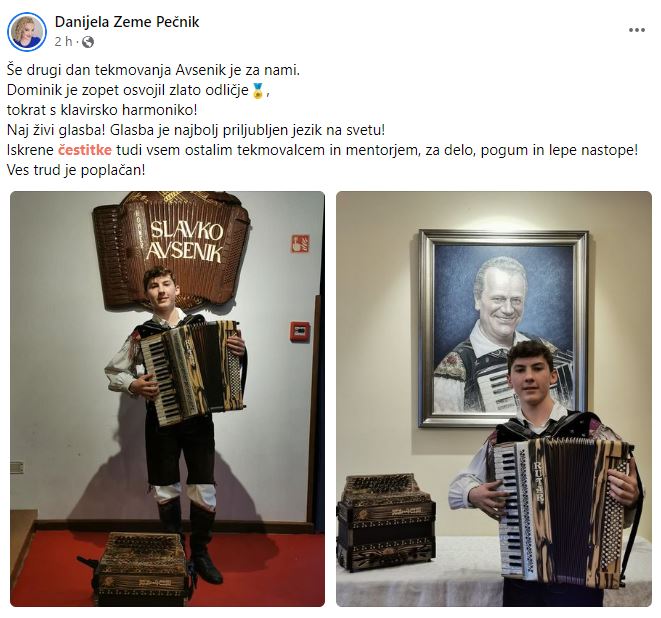Image resolution: width=661 pixels, height=618 pixels.
Task: Open the left photo of boy on red carpet
Action: pos(167,399)
